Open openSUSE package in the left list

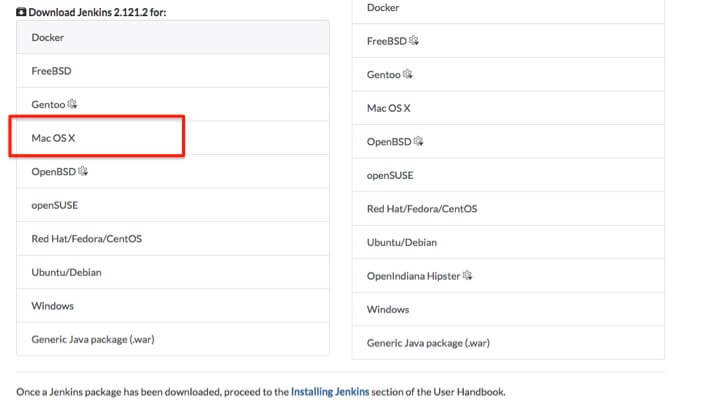[x=54, y=205]
